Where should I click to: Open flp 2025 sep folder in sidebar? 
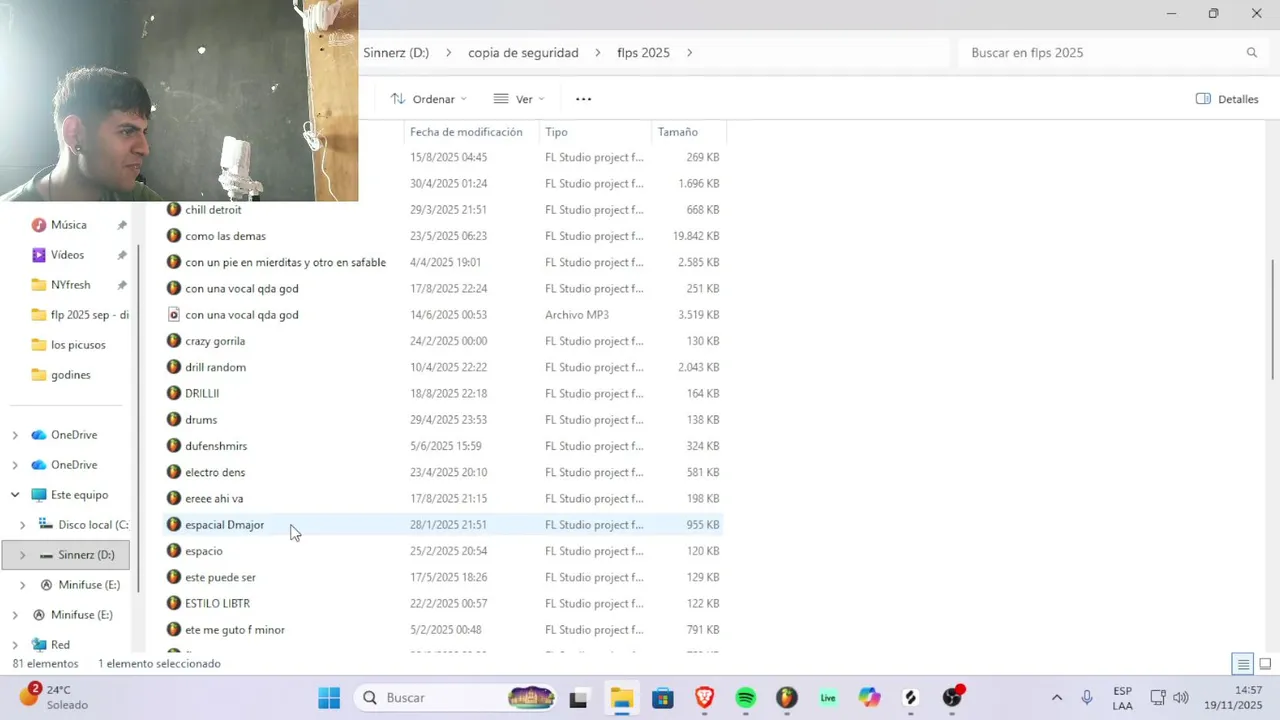pos(80,315)
